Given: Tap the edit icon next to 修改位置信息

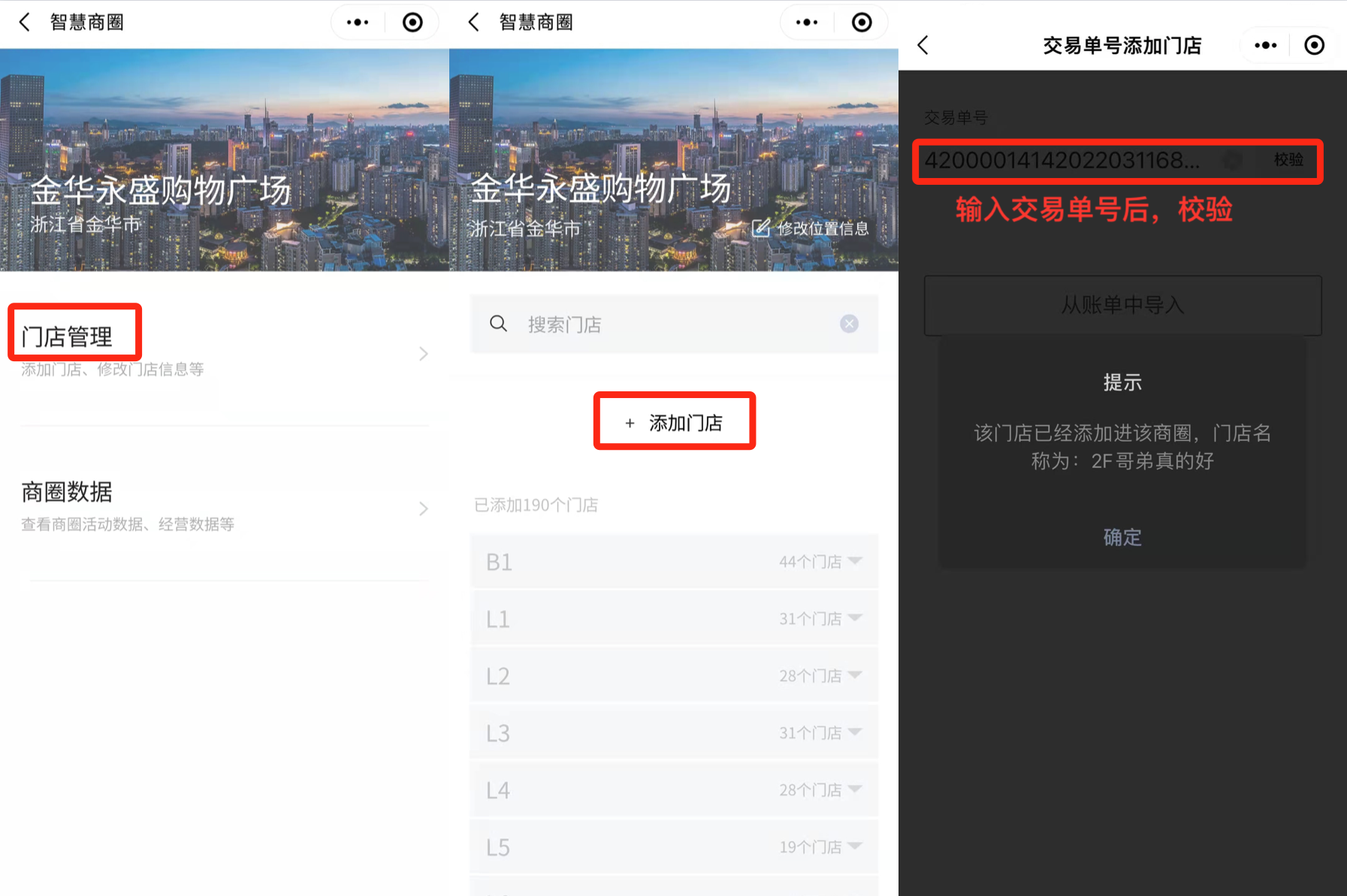Looking at the screenshot, I should tap(760, 228).
